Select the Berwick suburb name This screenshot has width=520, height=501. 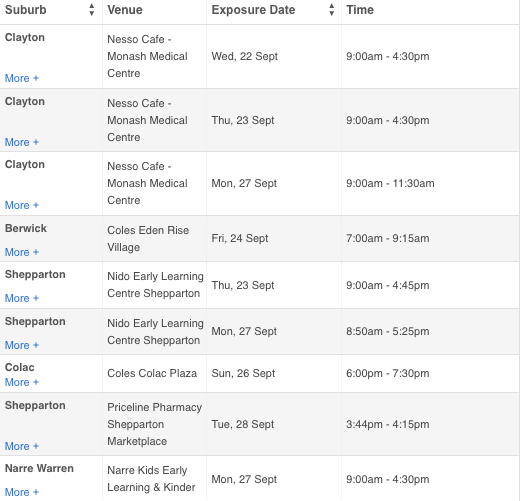click(x=26, y=228)
